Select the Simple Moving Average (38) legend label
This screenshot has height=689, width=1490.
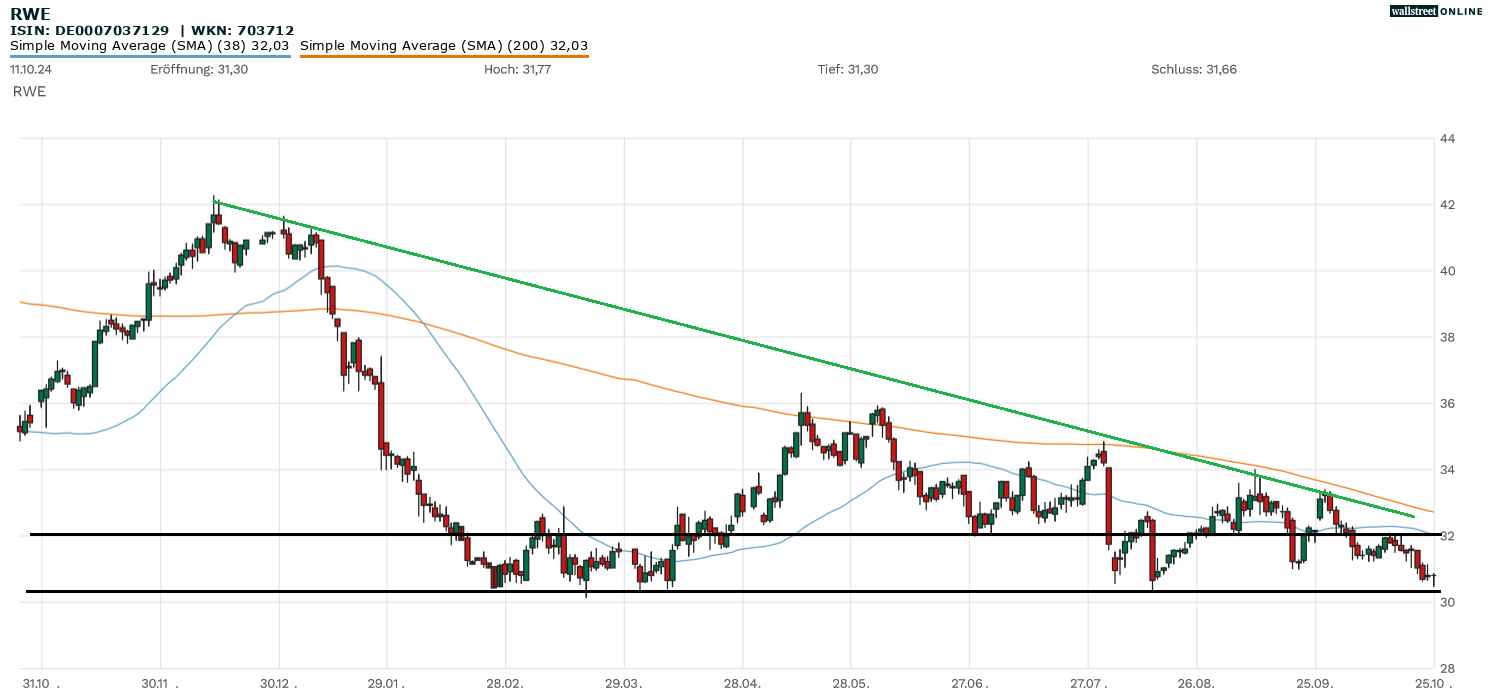click(x=150, y=45)
